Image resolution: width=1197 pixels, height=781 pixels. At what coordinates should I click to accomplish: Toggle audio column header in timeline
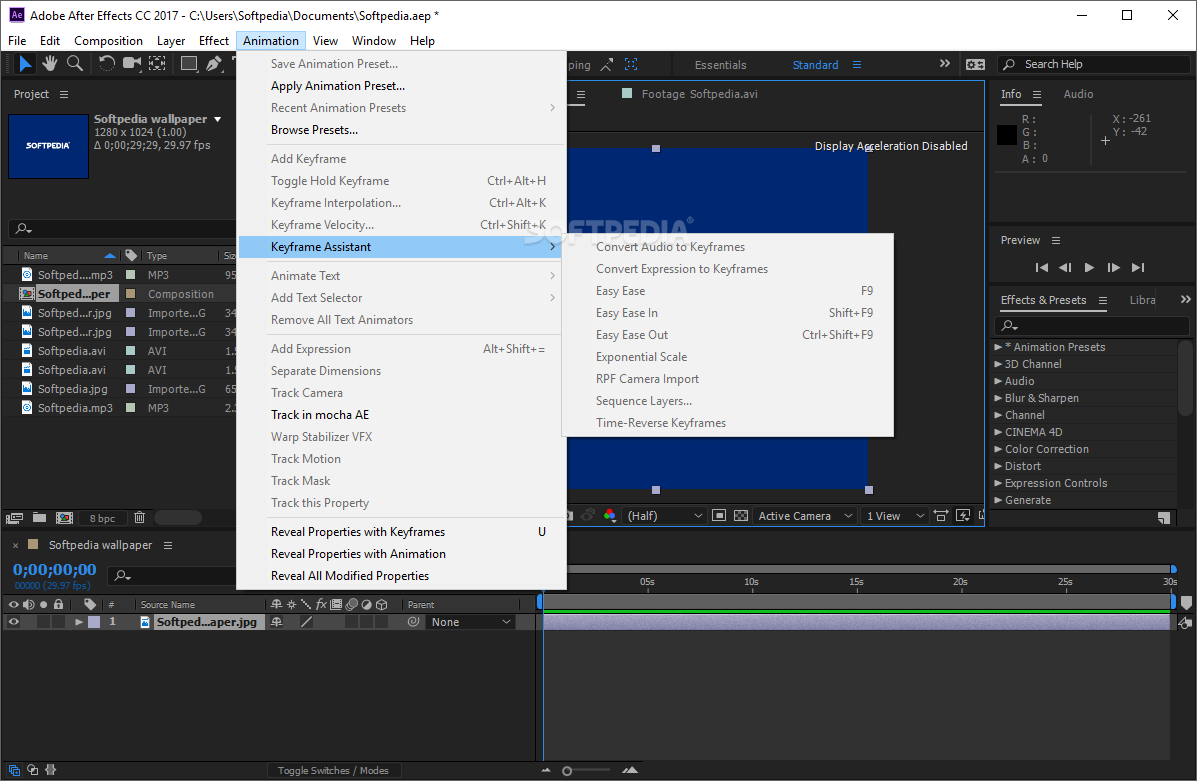[x=28, y=605]
